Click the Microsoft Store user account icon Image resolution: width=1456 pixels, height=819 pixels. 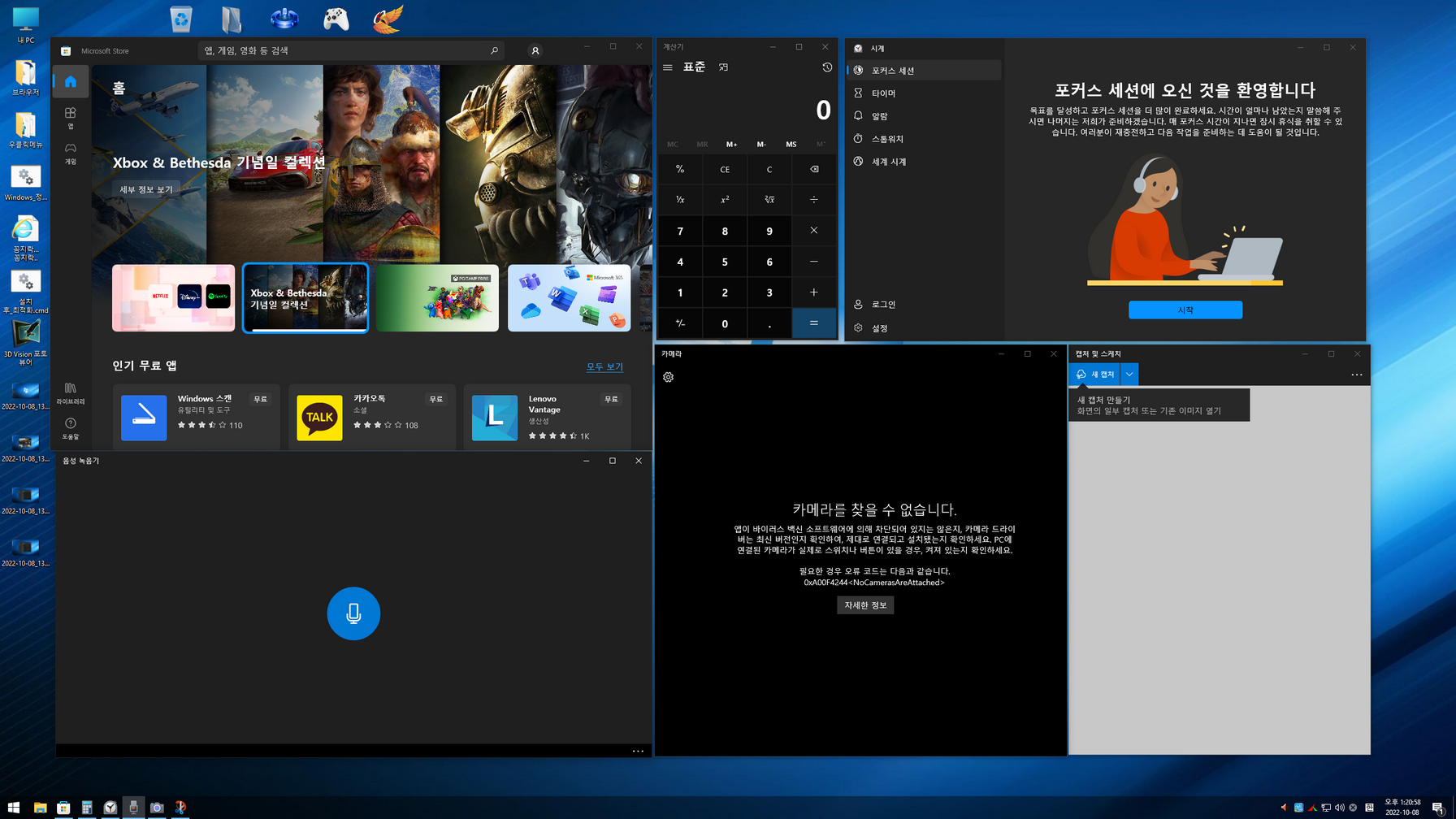tap(535, 50)
